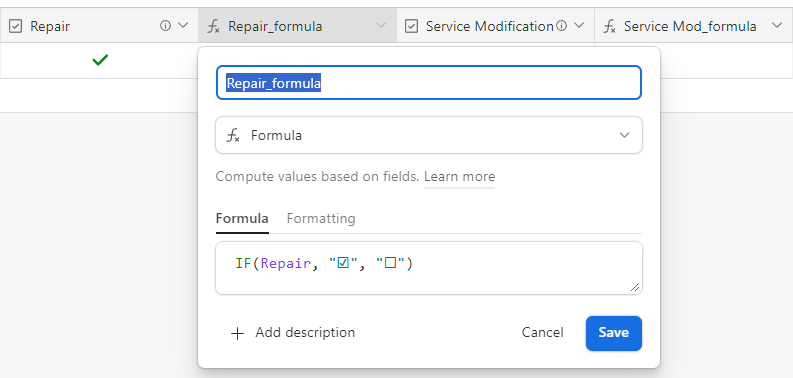The height and width of the screenshot is (378, 793).
Task: Click the info icon beside Service Modification
Action: (x=561, y=26)
